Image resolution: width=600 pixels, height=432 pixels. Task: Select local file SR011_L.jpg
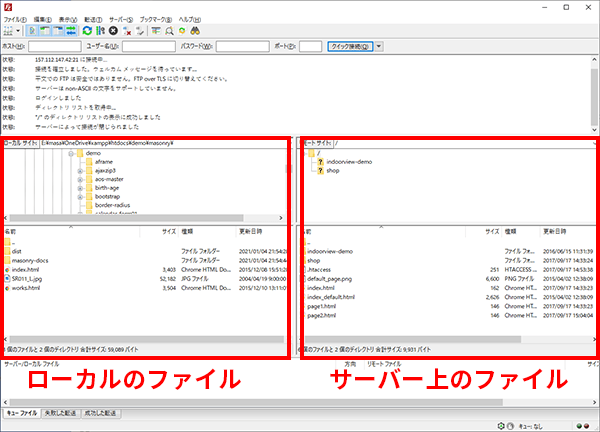[27, 279]
